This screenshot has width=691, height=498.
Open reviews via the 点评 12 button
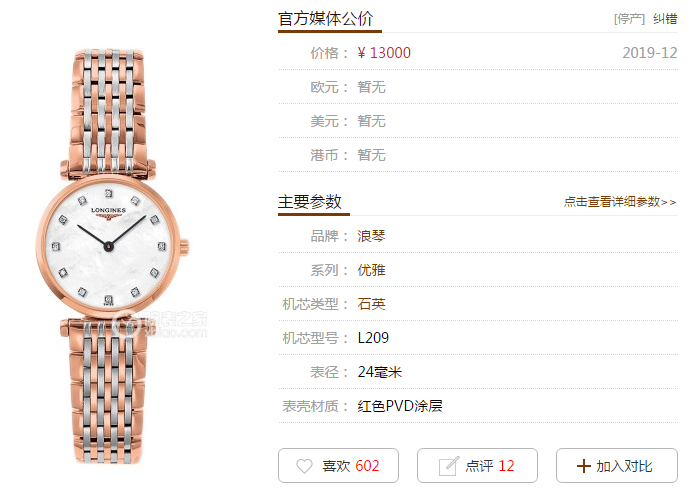[477, 466]
